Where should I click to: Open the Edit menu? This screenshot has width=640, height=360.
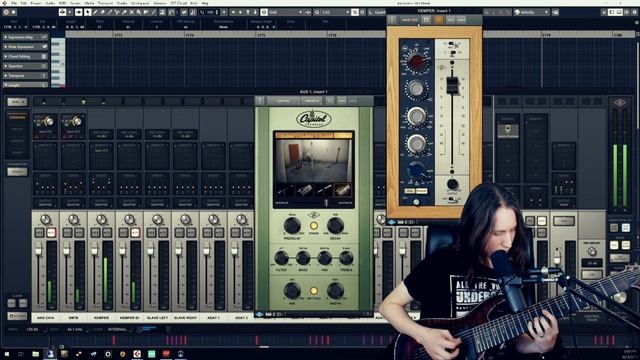pos(24,3)
